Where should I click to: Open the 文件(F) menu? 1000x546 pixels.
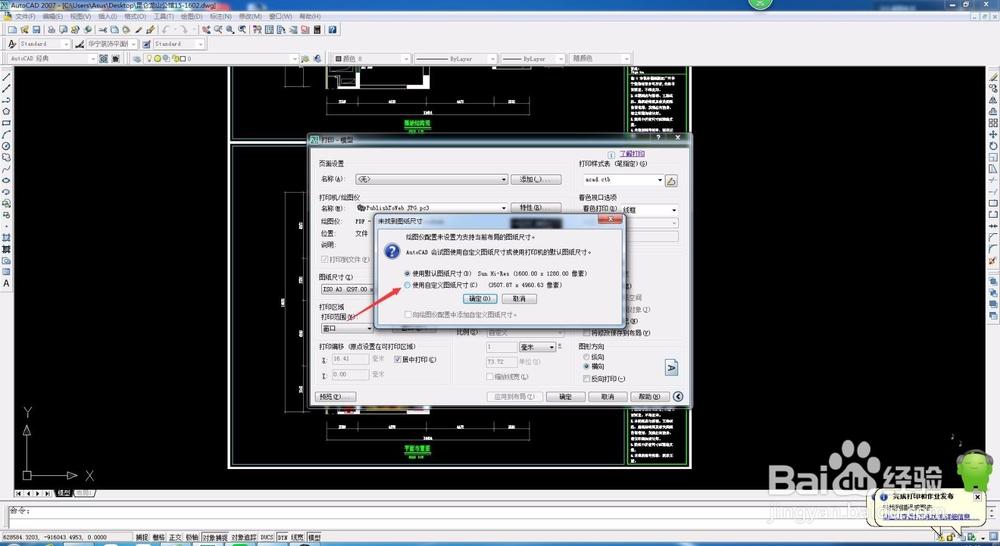point(26,17)
